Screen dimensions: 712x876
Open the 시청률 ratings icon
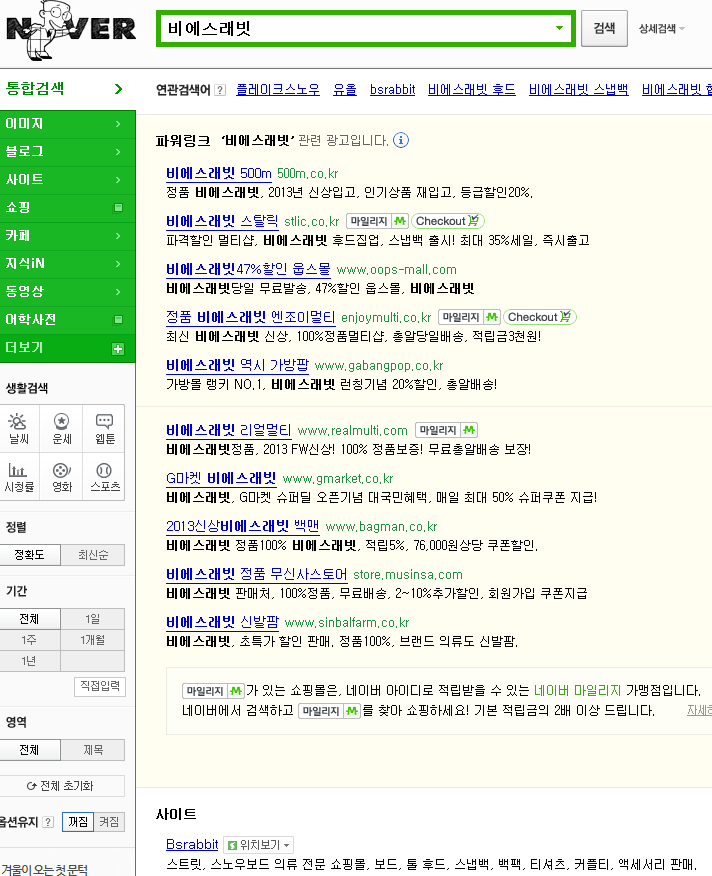18,477
